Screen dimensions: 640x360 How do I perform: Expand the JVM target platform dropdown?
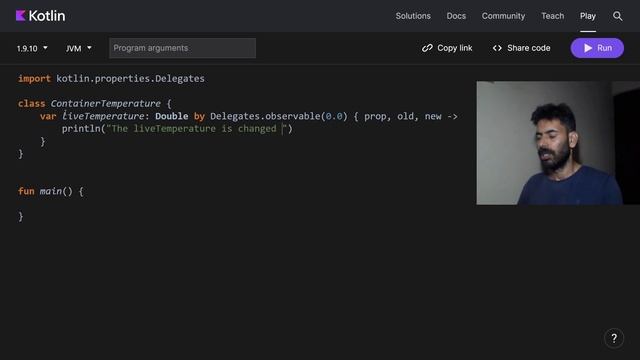click(x=78, y=48)
